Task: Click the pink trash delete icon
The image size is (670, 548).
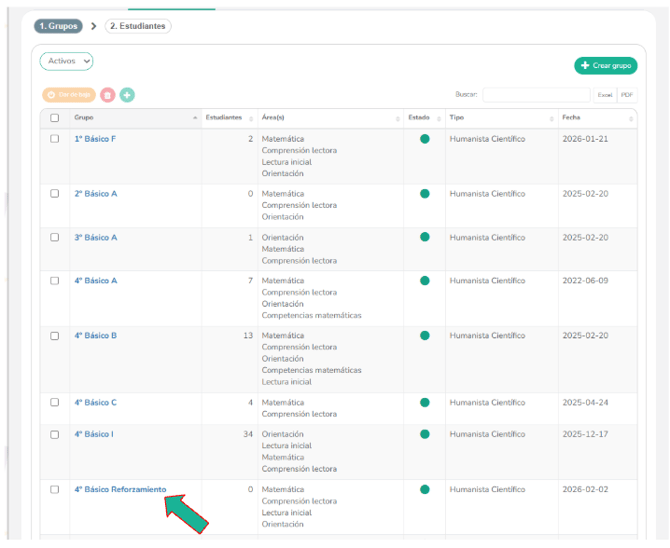Action: click(x=108, y=95)
